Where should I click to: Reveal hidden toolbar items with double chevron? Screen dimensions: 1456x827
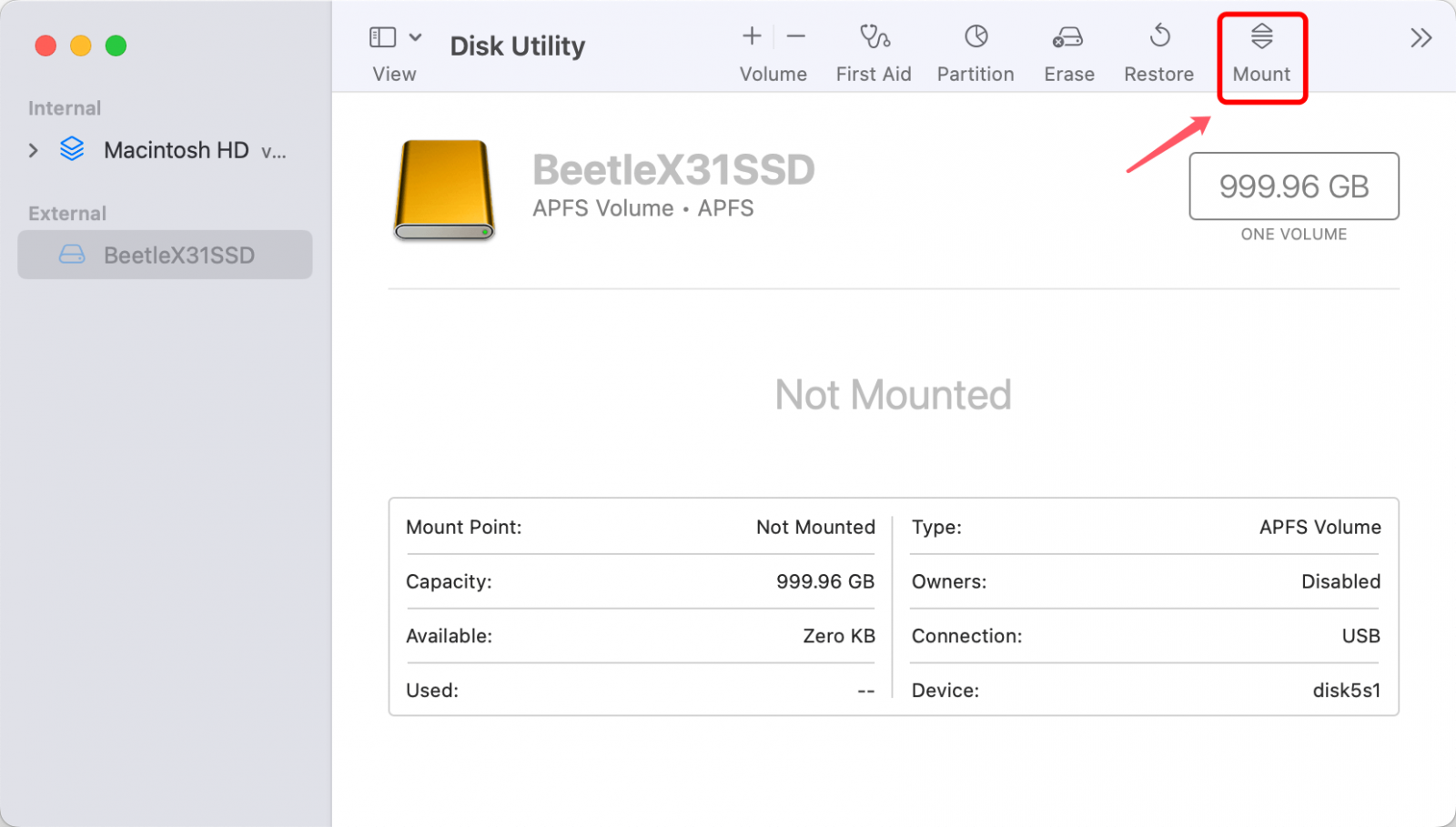1420,37
